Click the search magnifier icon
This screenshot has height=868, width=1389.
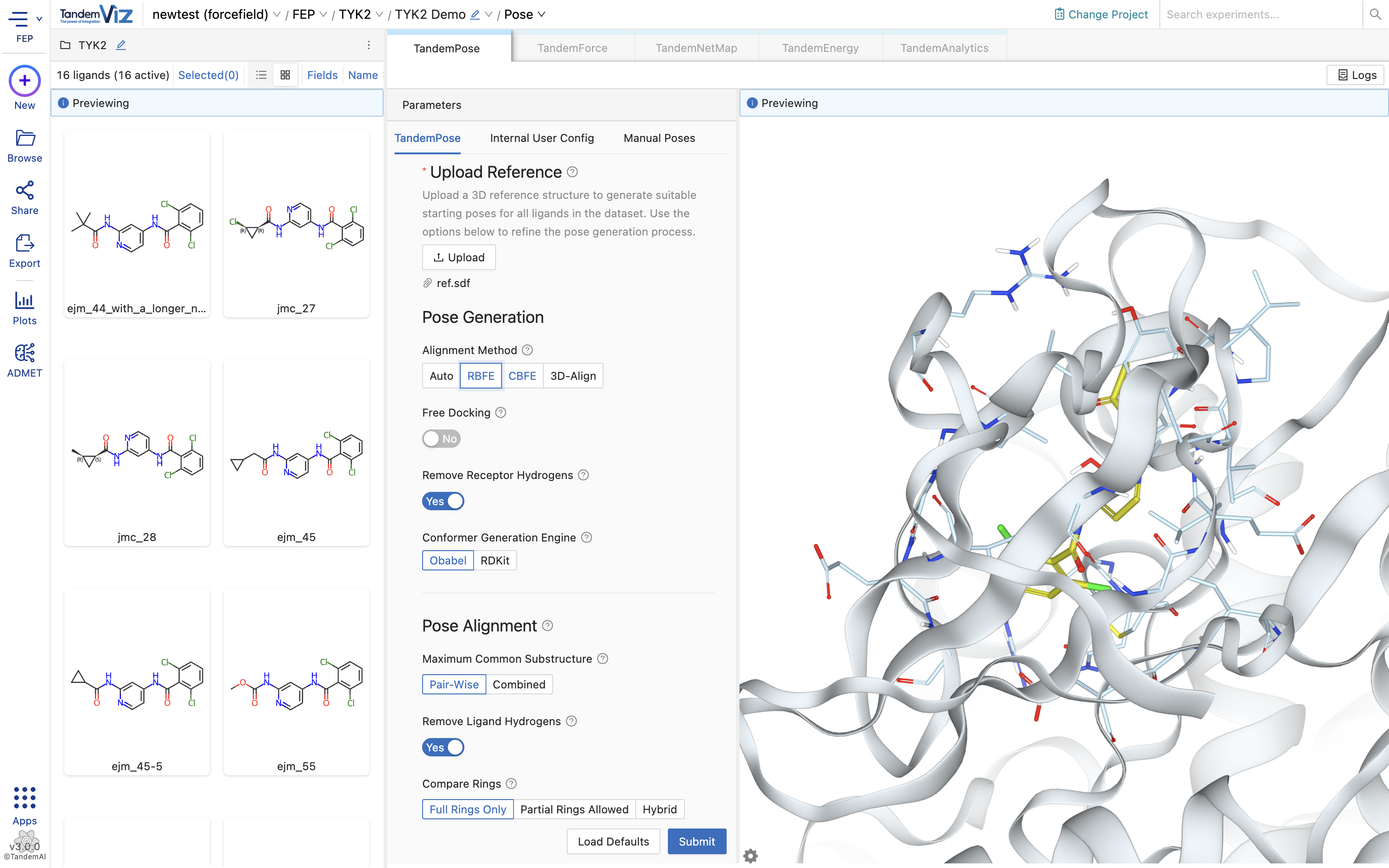1375,14
